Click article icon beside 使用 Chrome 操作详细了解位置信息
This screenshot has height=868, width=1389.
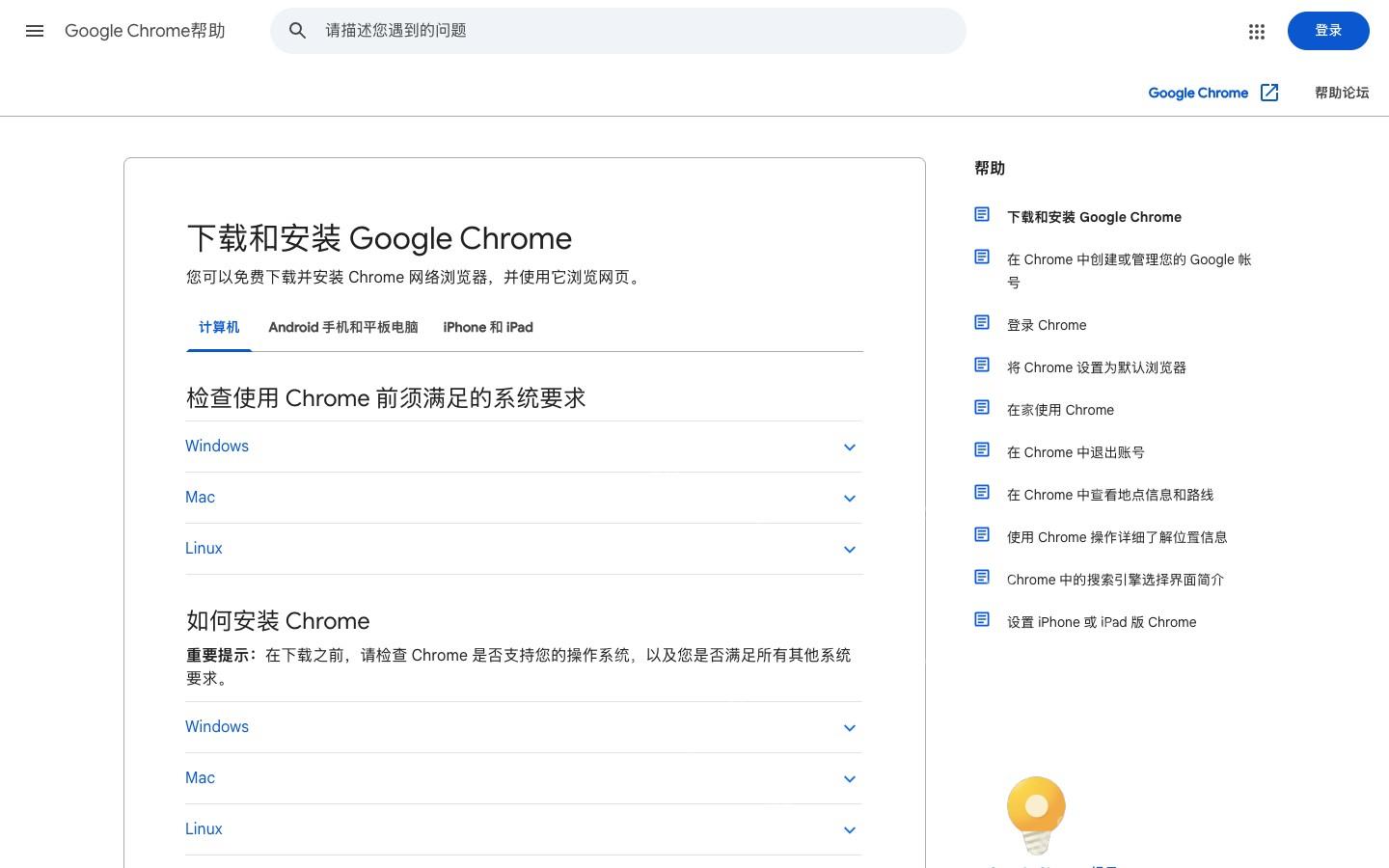pos(982,534)
